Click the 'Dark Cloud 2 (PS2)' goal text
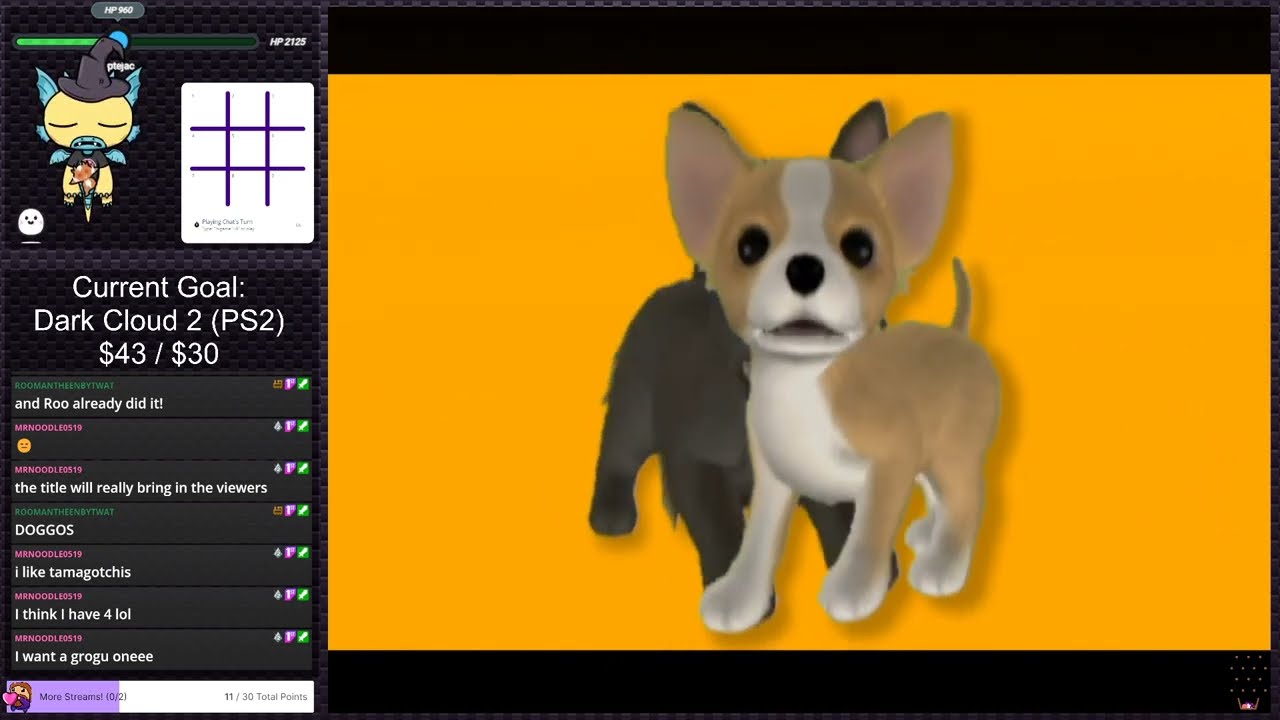Screen dimensions: 1280x720 click(x=158, y=321)
